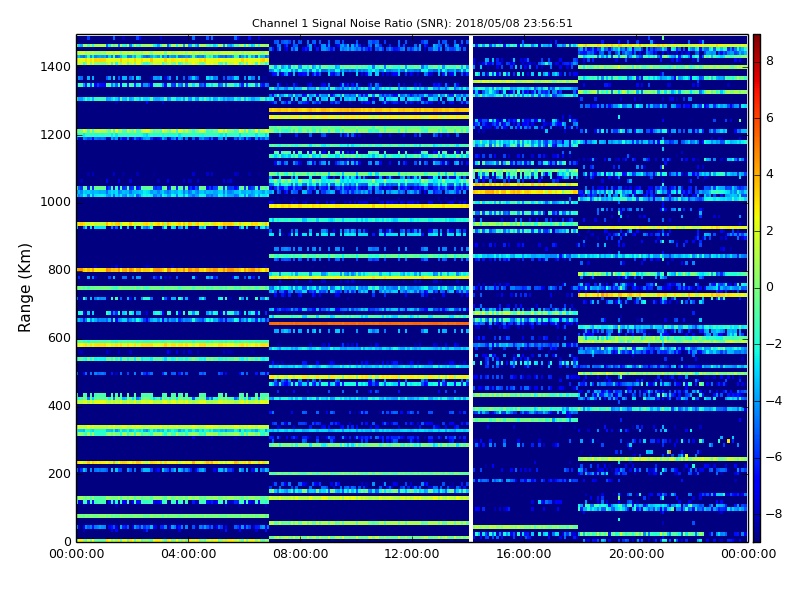Viewport: 800px width, 600px height.
Task: Click the colorbar label 4
Action: click(770, 174)
